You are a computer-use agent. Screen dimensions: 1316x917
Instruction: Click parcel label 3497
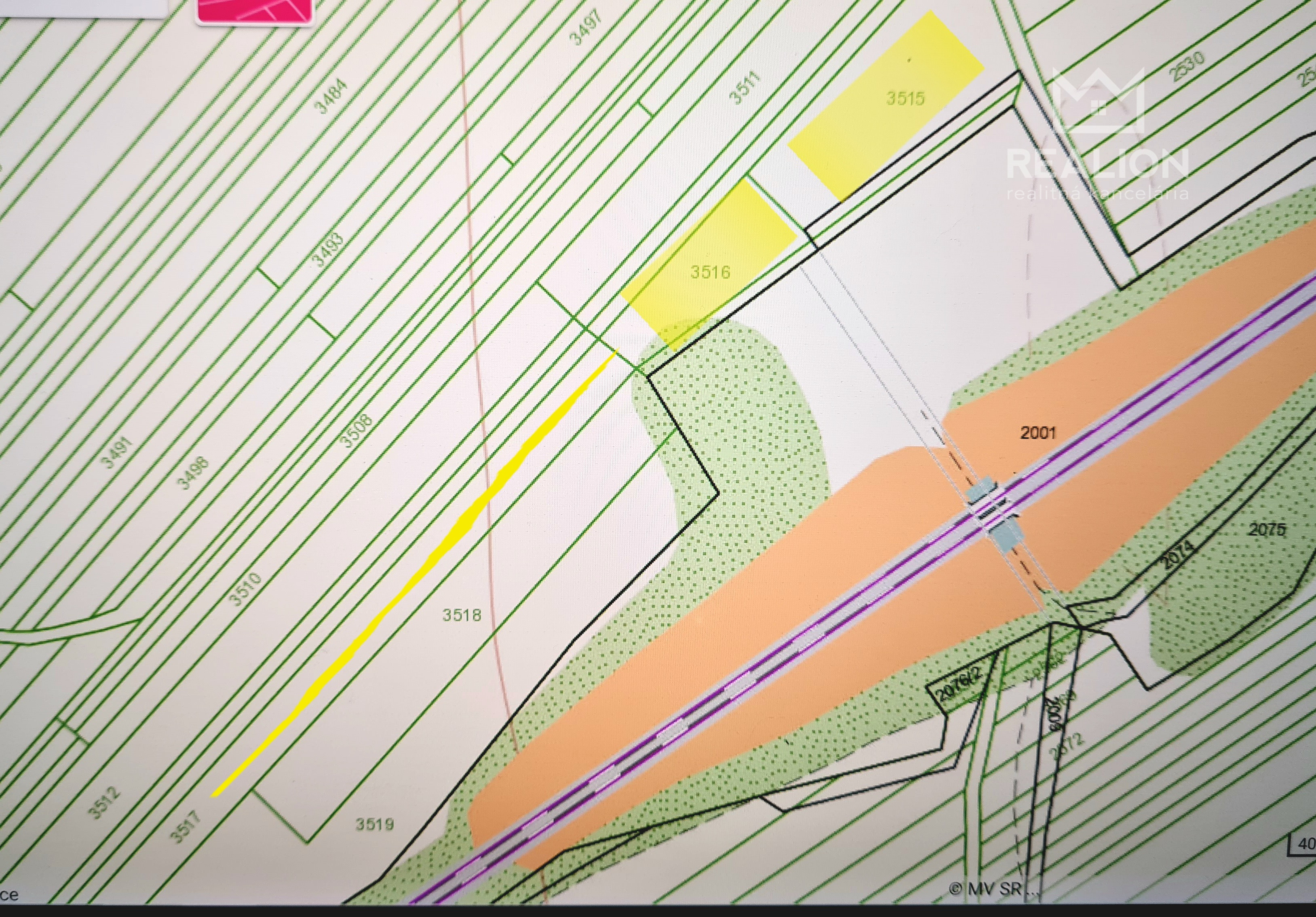point(585,27)
